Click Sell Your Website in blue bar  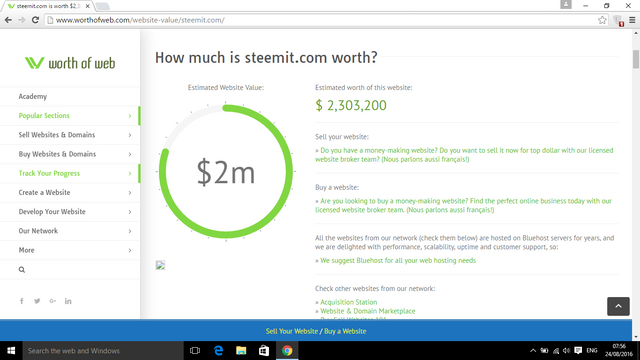point(291,331)
